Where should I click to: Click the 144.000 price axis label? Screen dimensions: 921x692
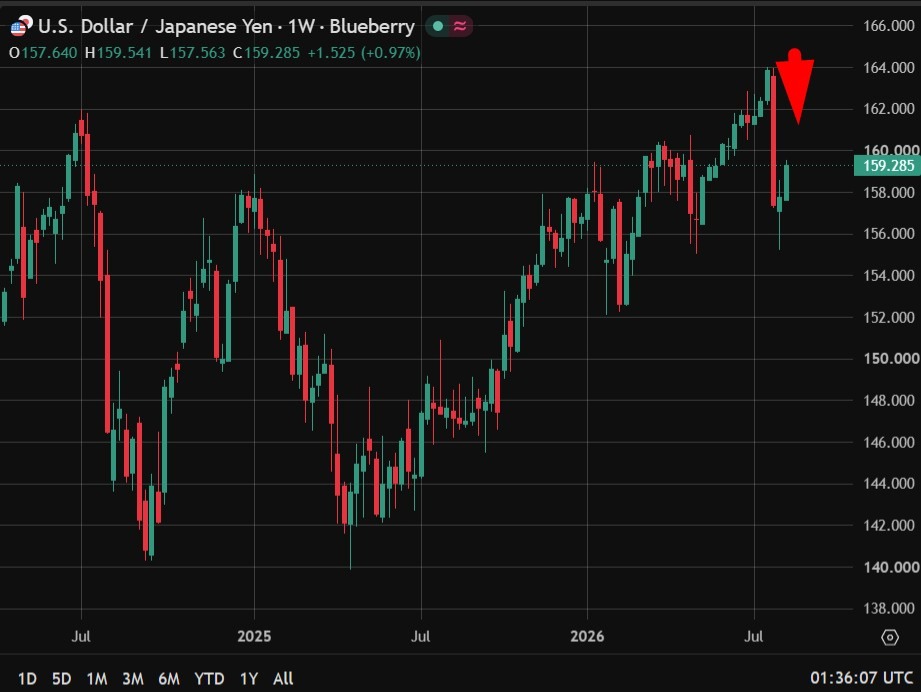coord(888,483)
